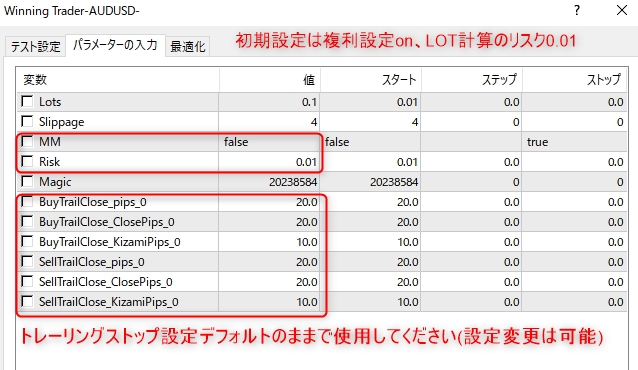This screenshot has height=370, width=638.
Task: Tick the BuyTrailClose_KizamiPips_0 checkbox
Action: 27,241
